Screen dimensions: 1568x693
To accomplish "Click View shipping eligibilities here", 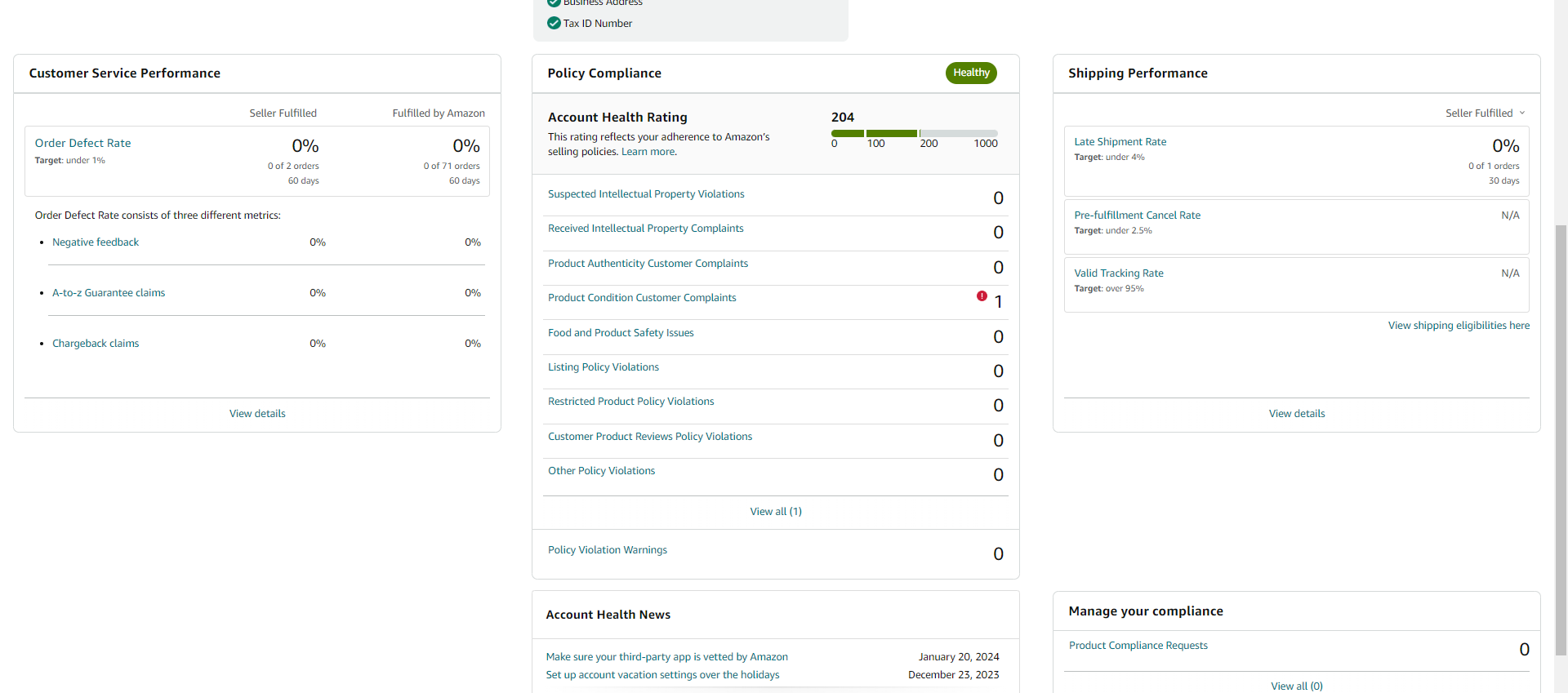I will pyautogui.click(x=1459, y=326).
